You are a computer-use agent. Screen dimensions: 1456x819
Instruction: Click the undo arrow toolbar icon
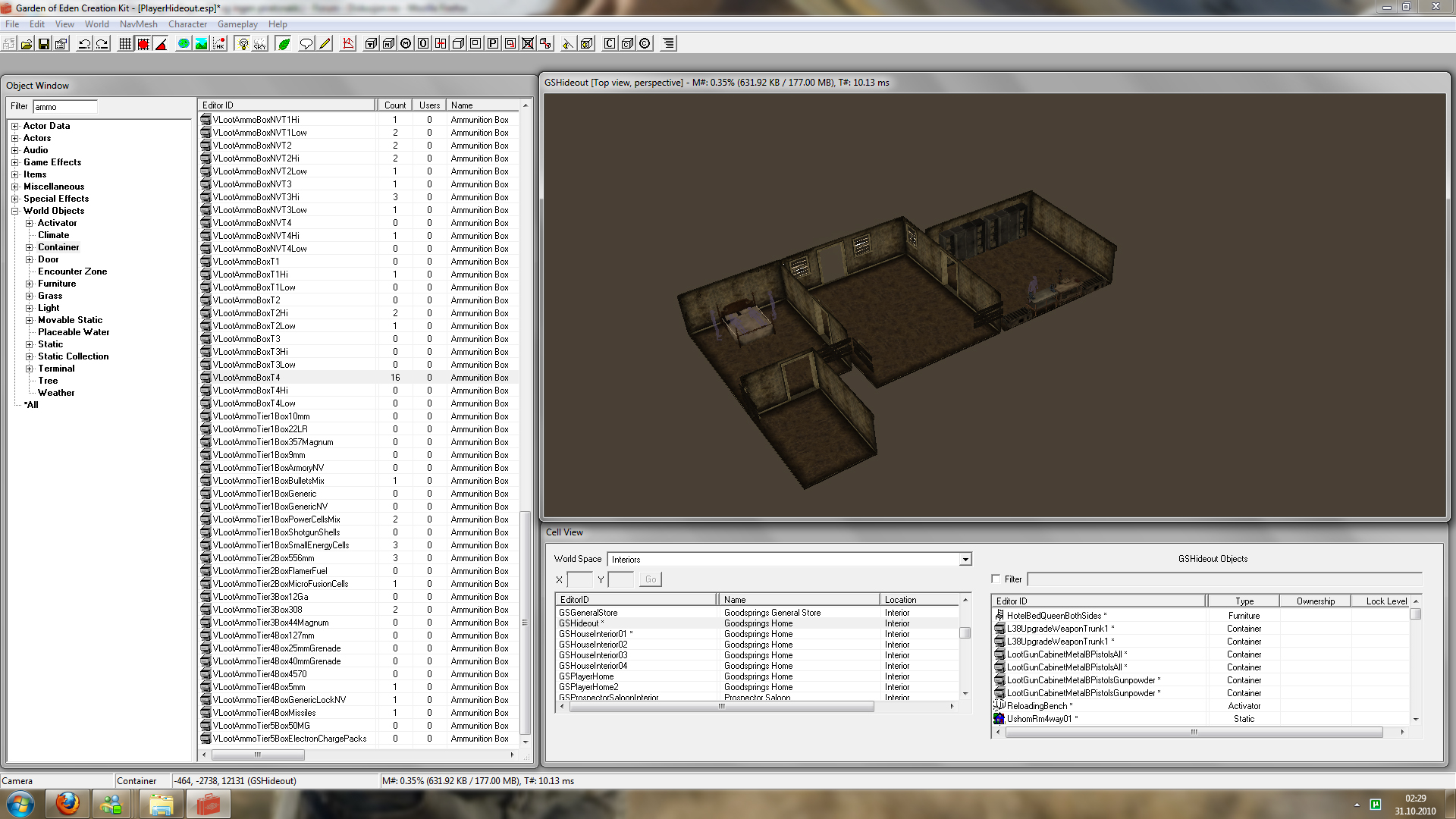[x=84, y=44]
